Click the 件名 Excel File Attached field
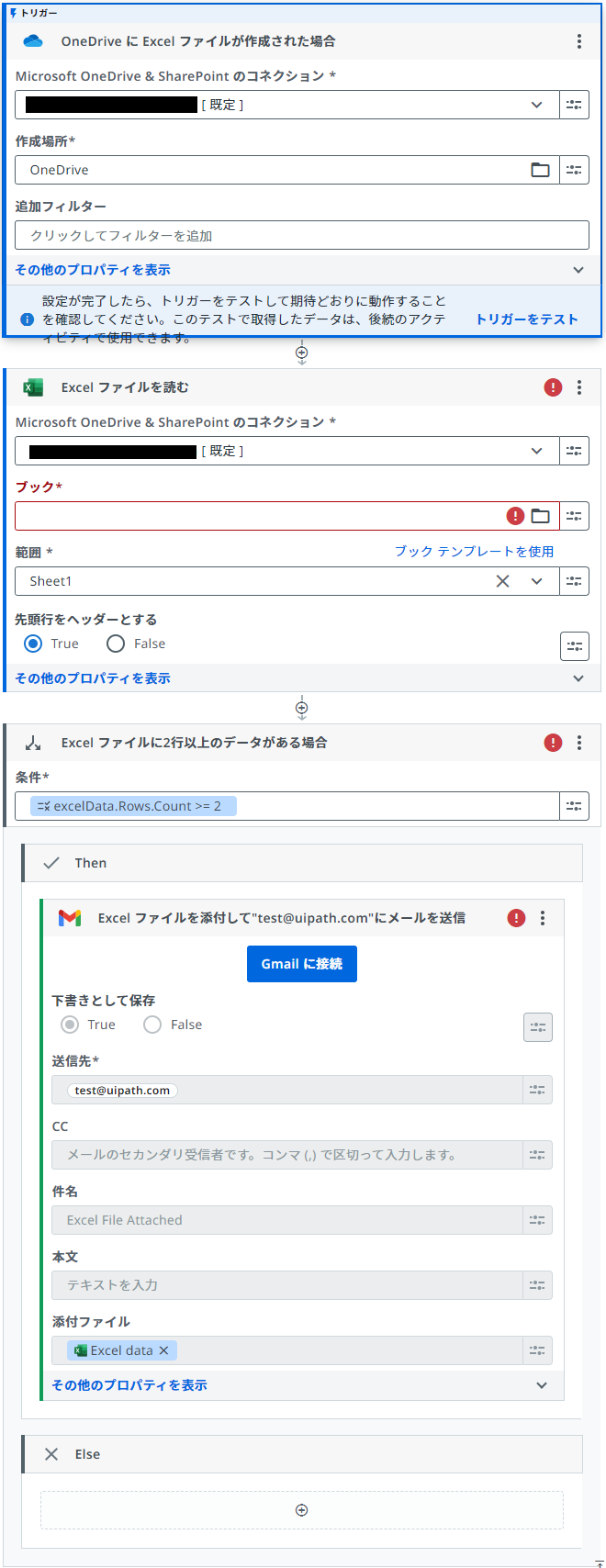This screenshot has height=1568, width=606. coord(287,1220)
